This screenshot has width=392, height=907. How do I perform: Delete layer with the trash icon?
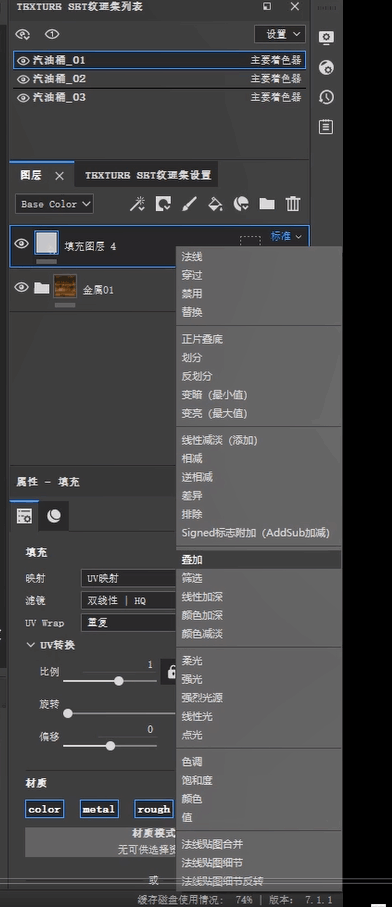pos(293,204)
